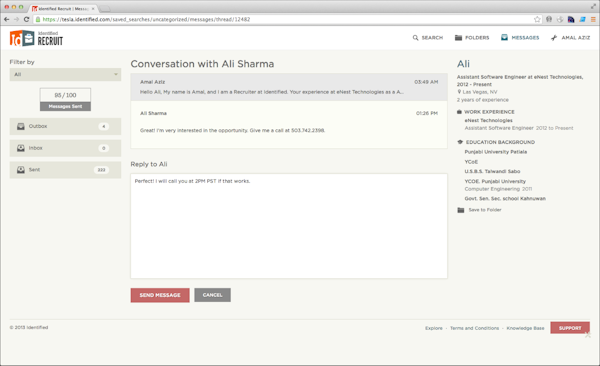Open the Outbox folder

click(x=65, y=126)
